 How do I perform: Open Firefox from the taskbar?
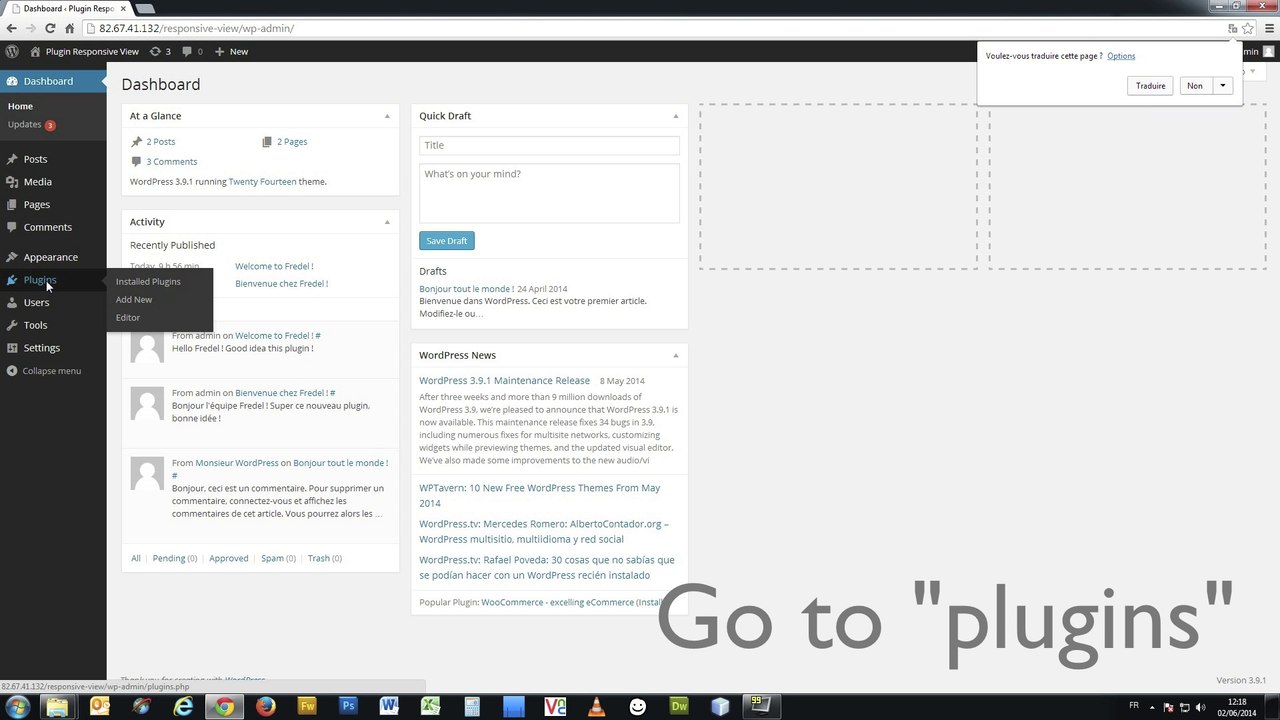coord(265,706)
